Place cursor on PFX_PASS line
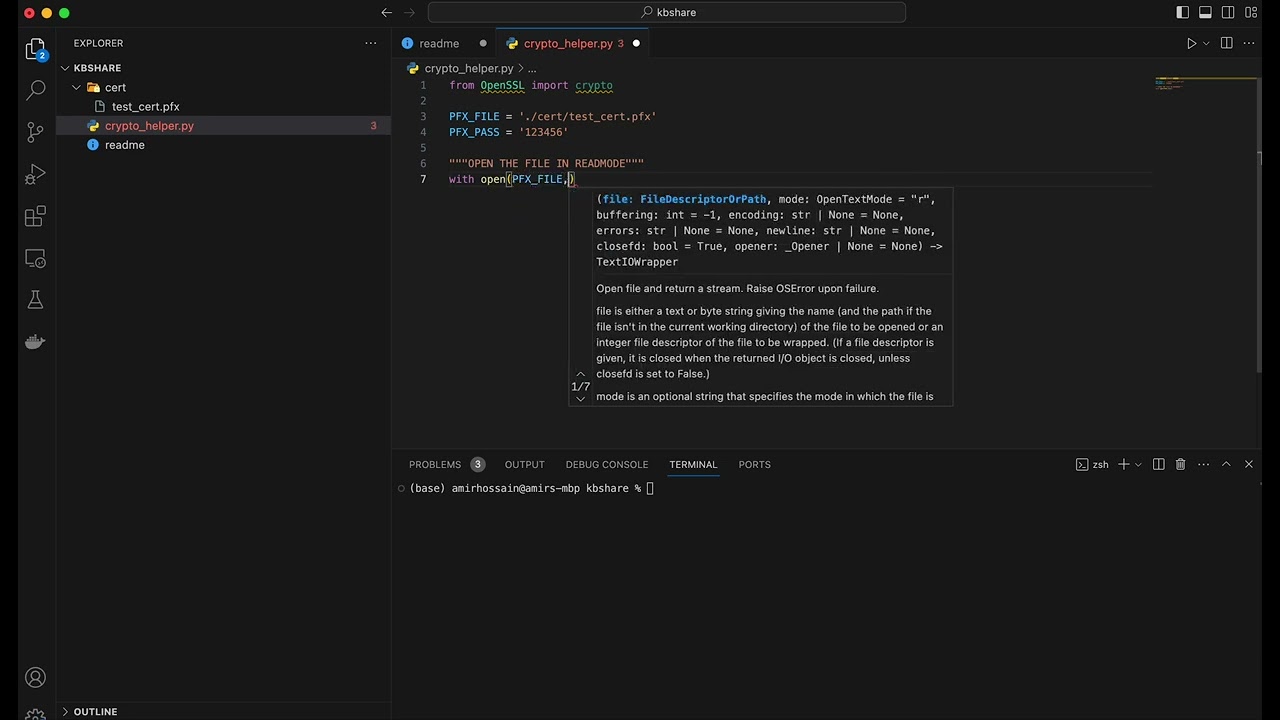 pyautogui.click(x=508, y=132)
